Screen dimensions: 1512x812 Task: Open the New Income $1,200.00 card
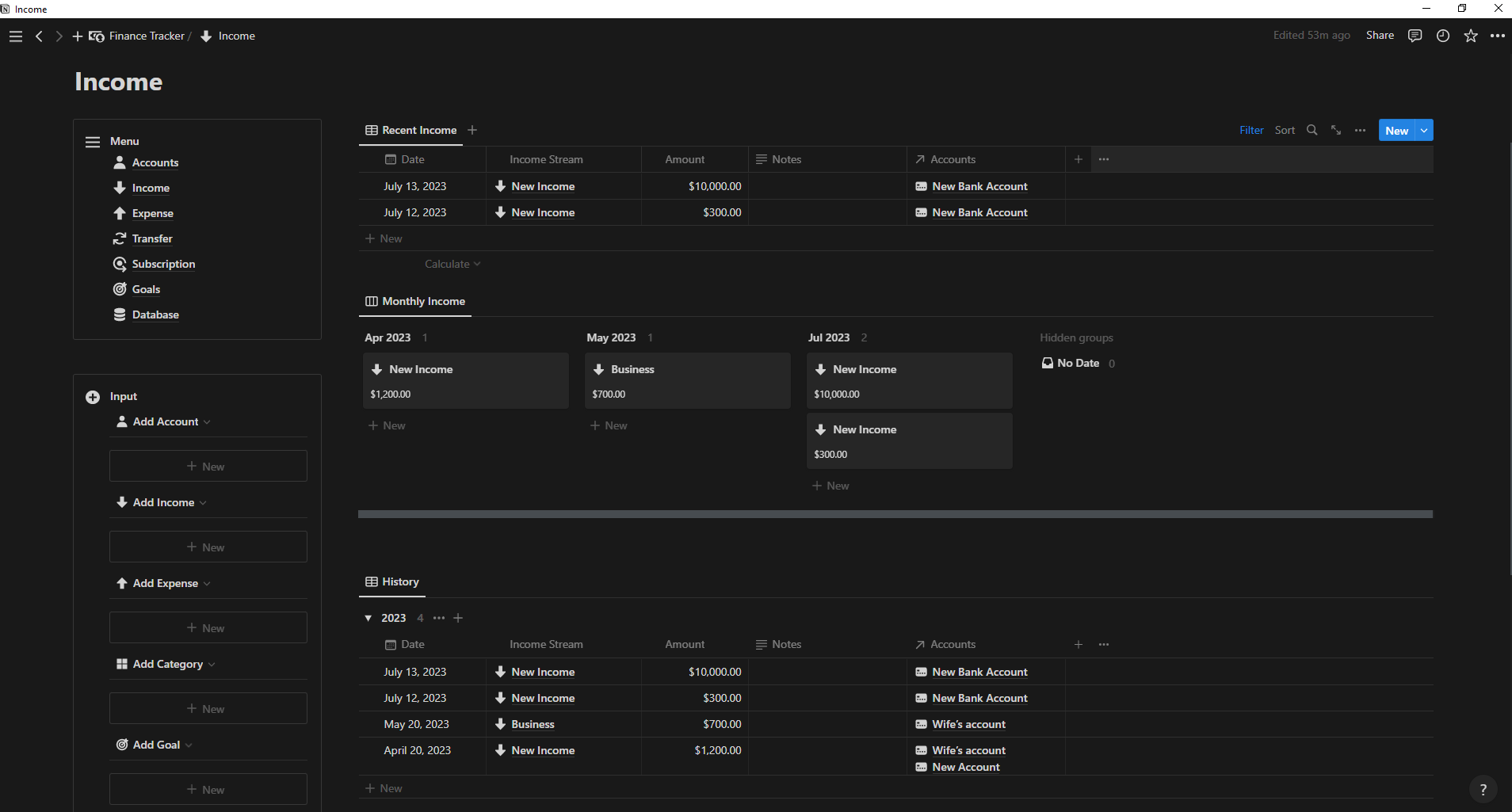466,381
